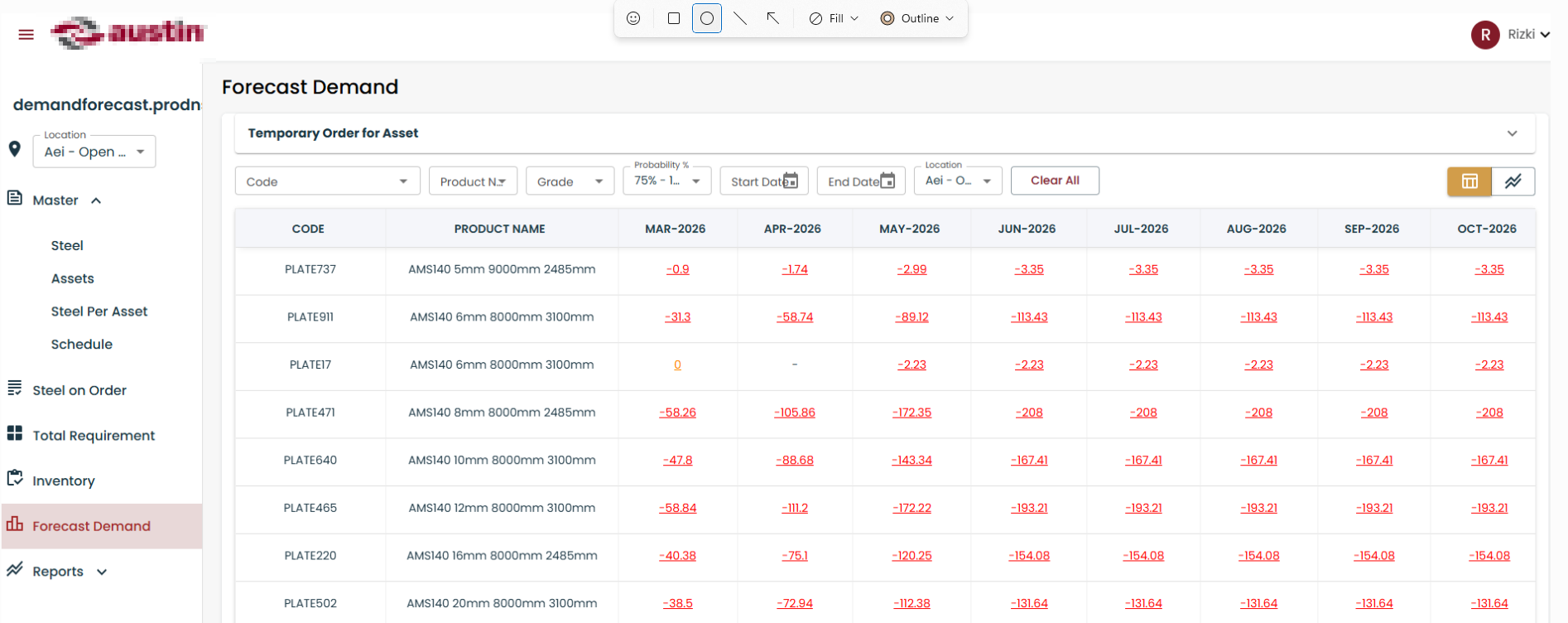Select Forecast Demand in sidebar
Viewport: 1568px width, 623px height.
pyautogui.click(x=102, y=526)
